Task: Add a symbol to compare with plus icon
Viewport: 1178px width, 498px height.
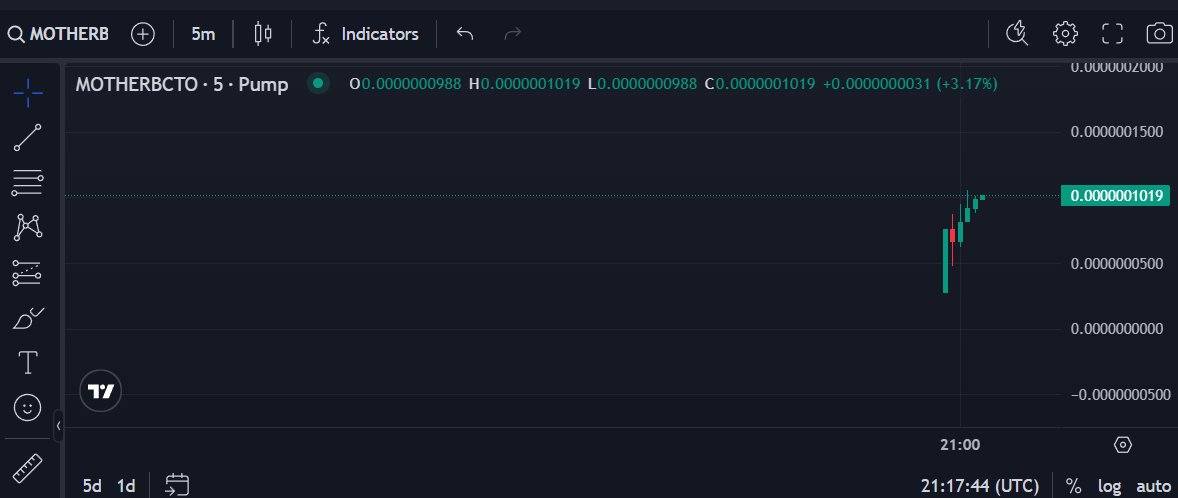Action: click(143, 34)
